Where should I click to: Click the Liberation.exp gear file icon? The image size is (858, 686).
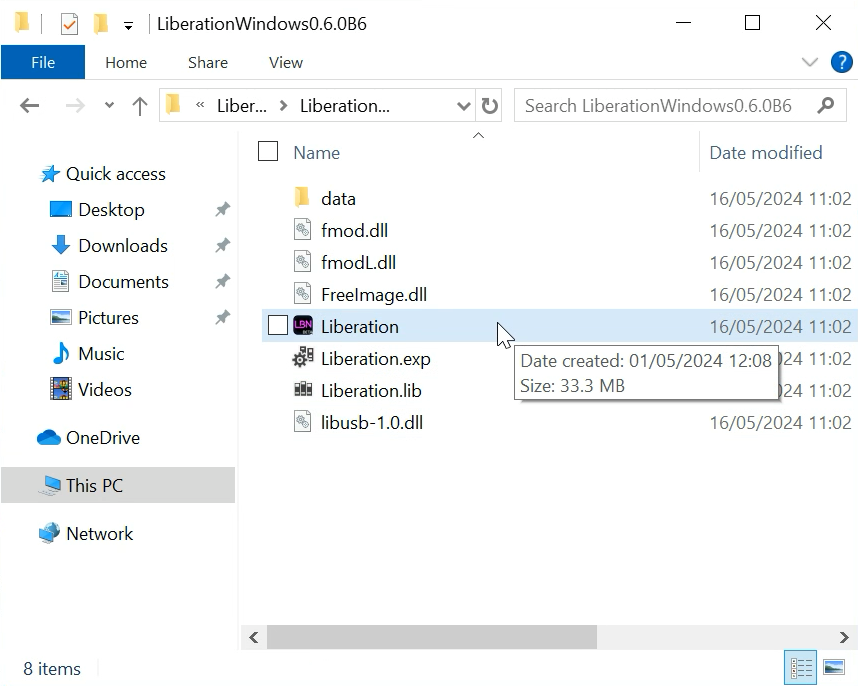[303, 359]
